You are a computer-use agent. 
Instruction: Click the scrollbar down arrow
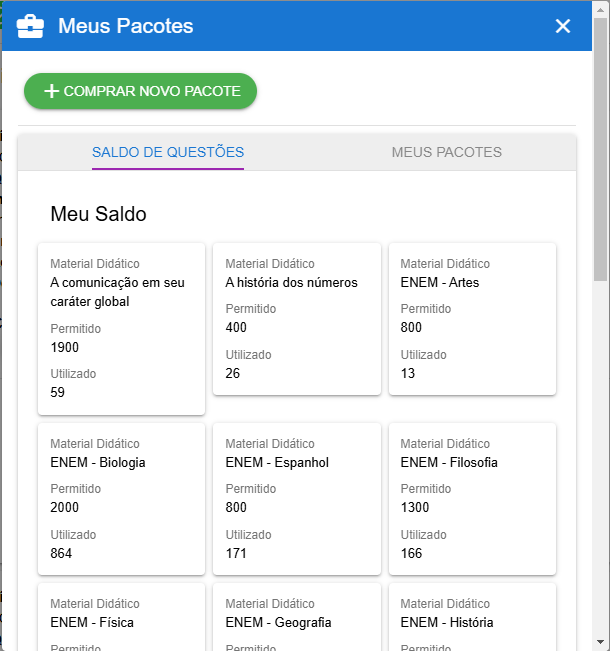coord(600,641)
